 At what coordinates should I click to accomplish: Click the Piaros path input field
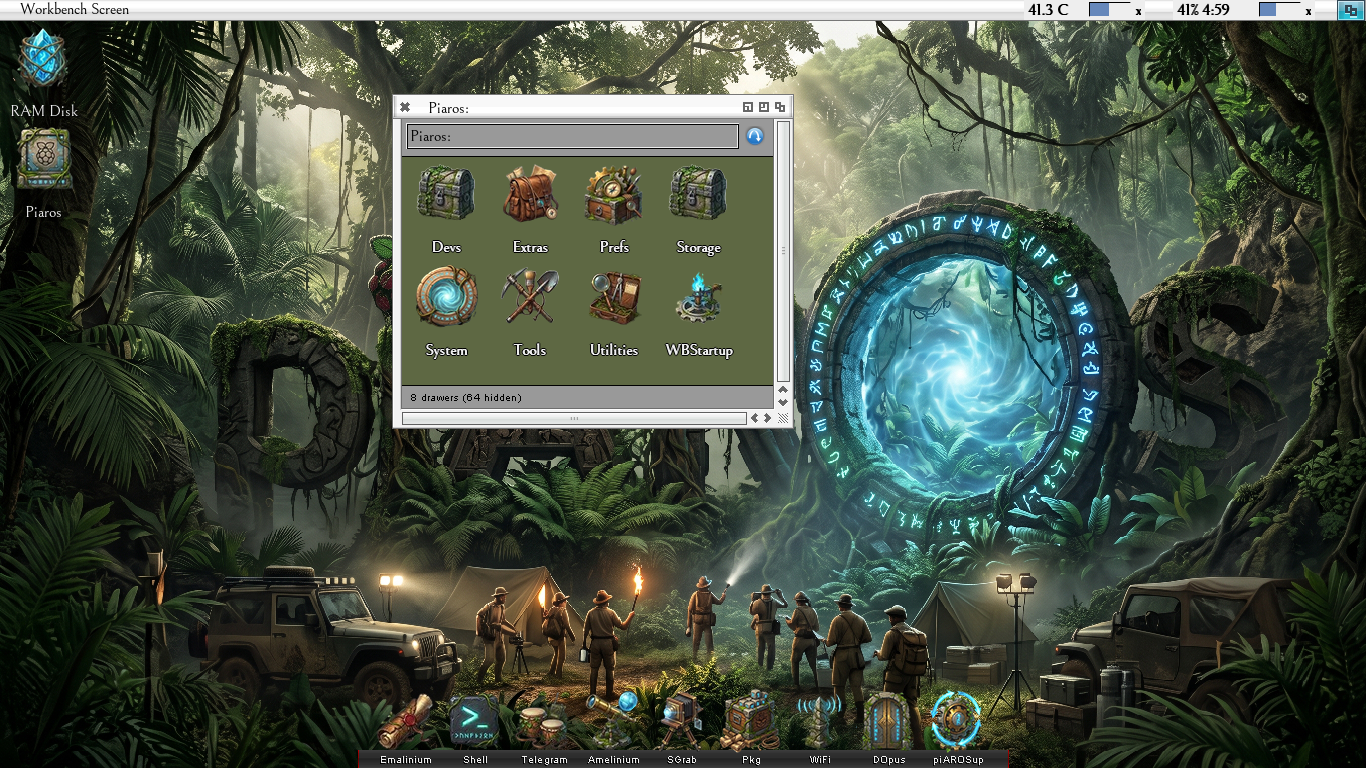(x=572, y=136)
